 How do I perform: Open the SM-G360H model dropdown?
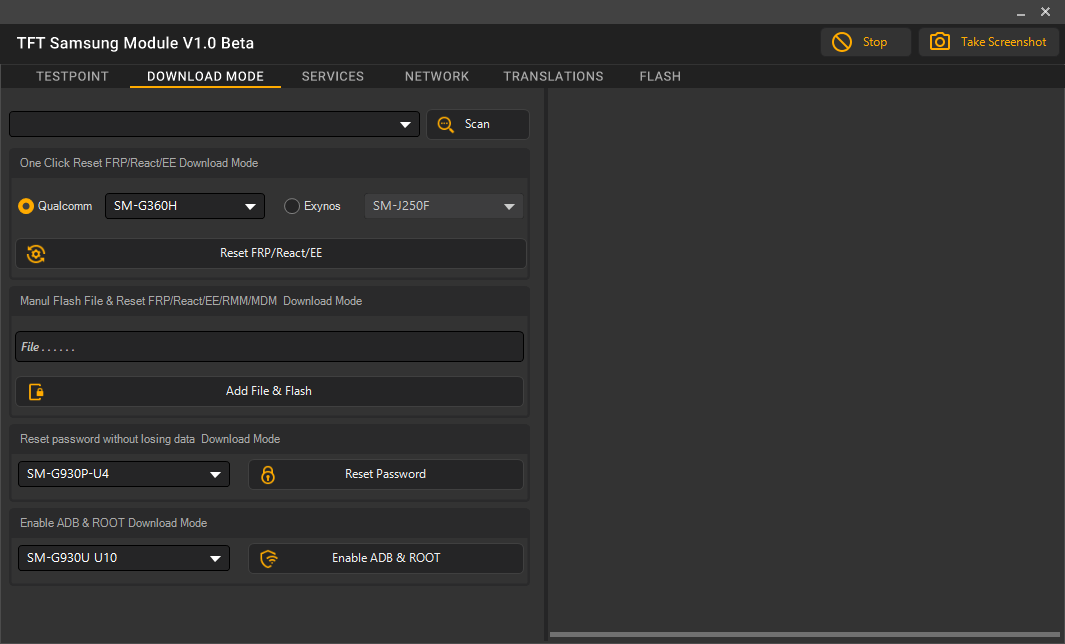[x=184, y=206]
